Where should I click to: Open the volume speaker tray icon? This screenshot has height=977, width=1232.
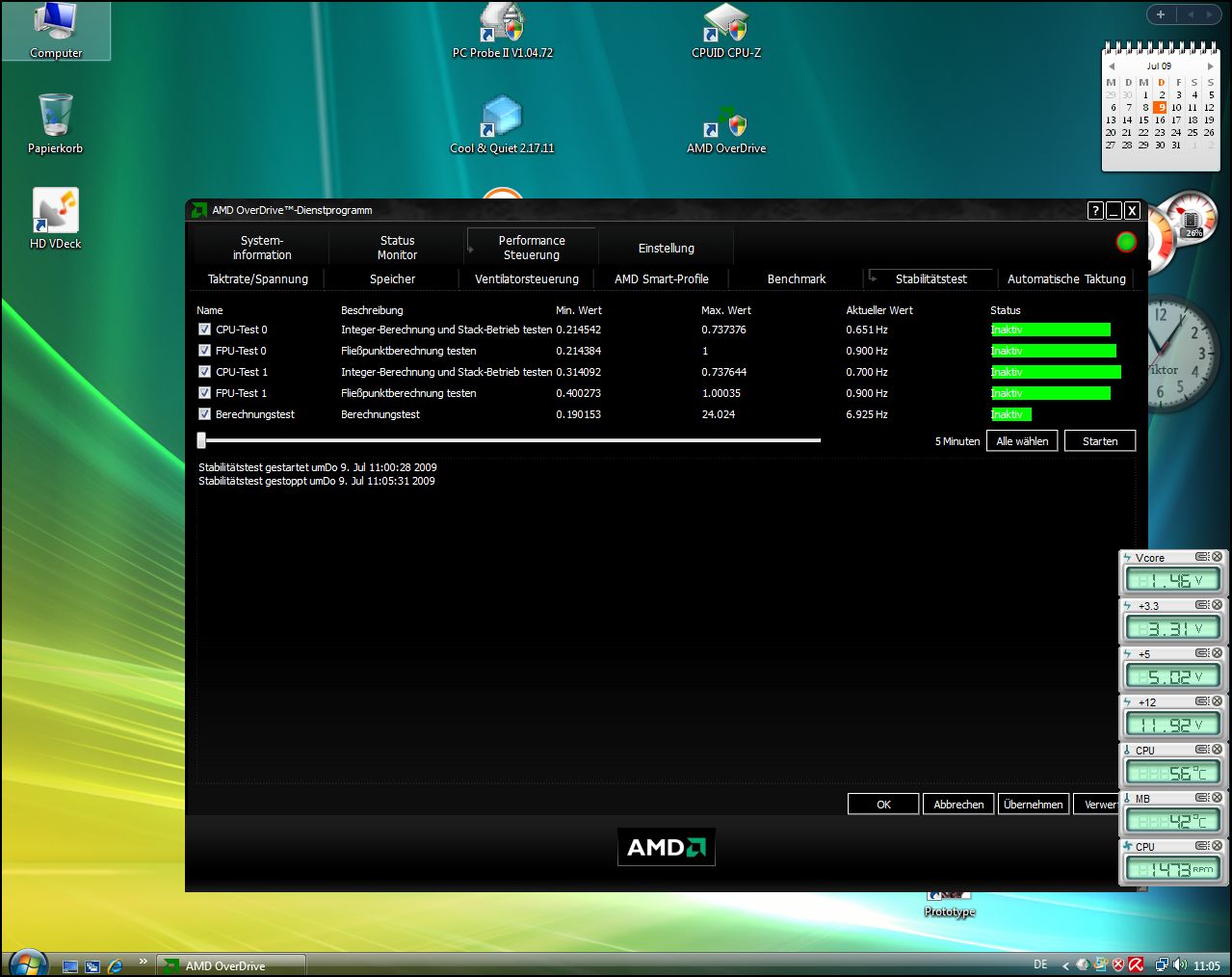(1180, 964)
